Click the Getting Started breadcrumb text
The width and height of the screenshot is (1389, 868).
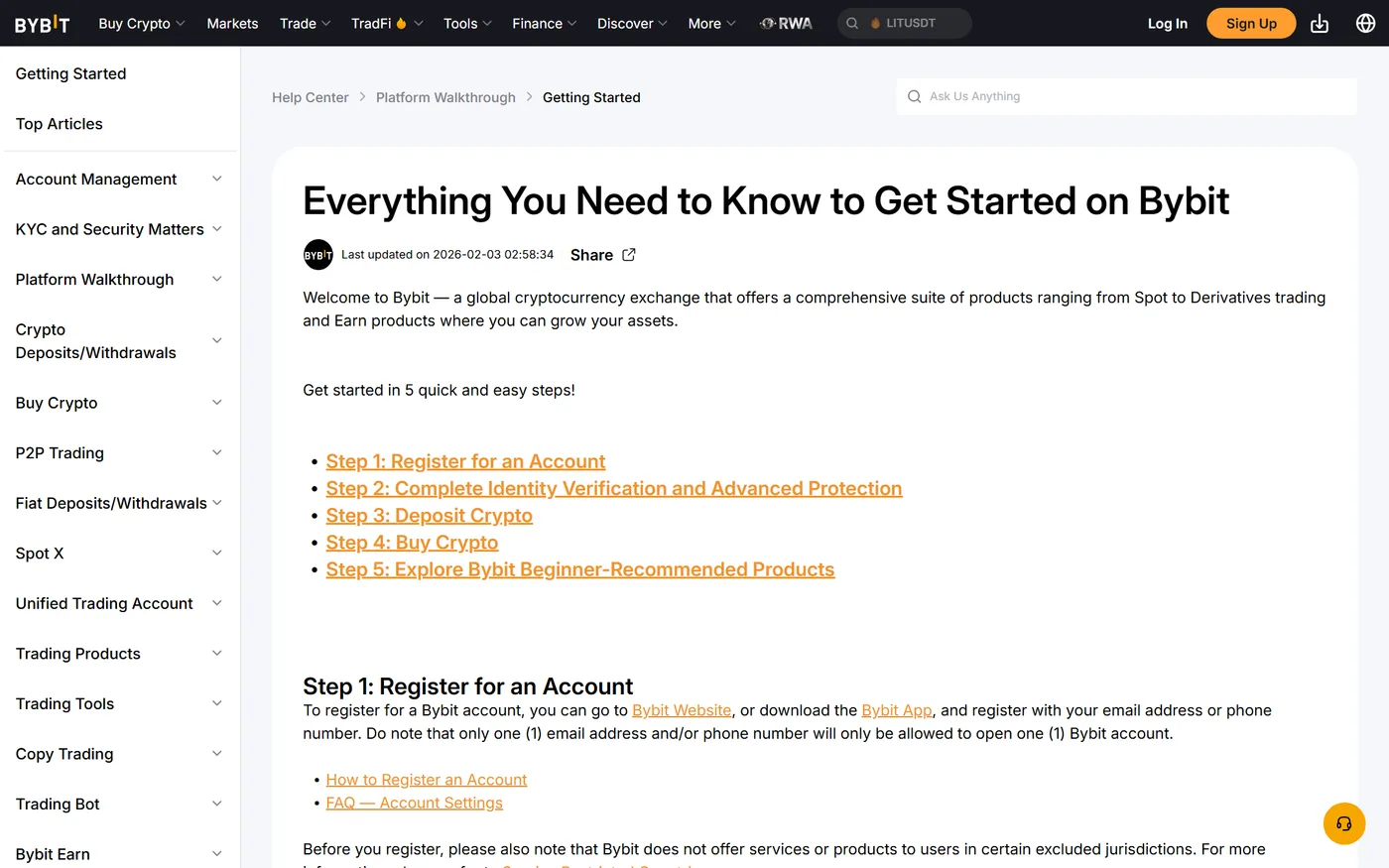(x=591, y=97)
